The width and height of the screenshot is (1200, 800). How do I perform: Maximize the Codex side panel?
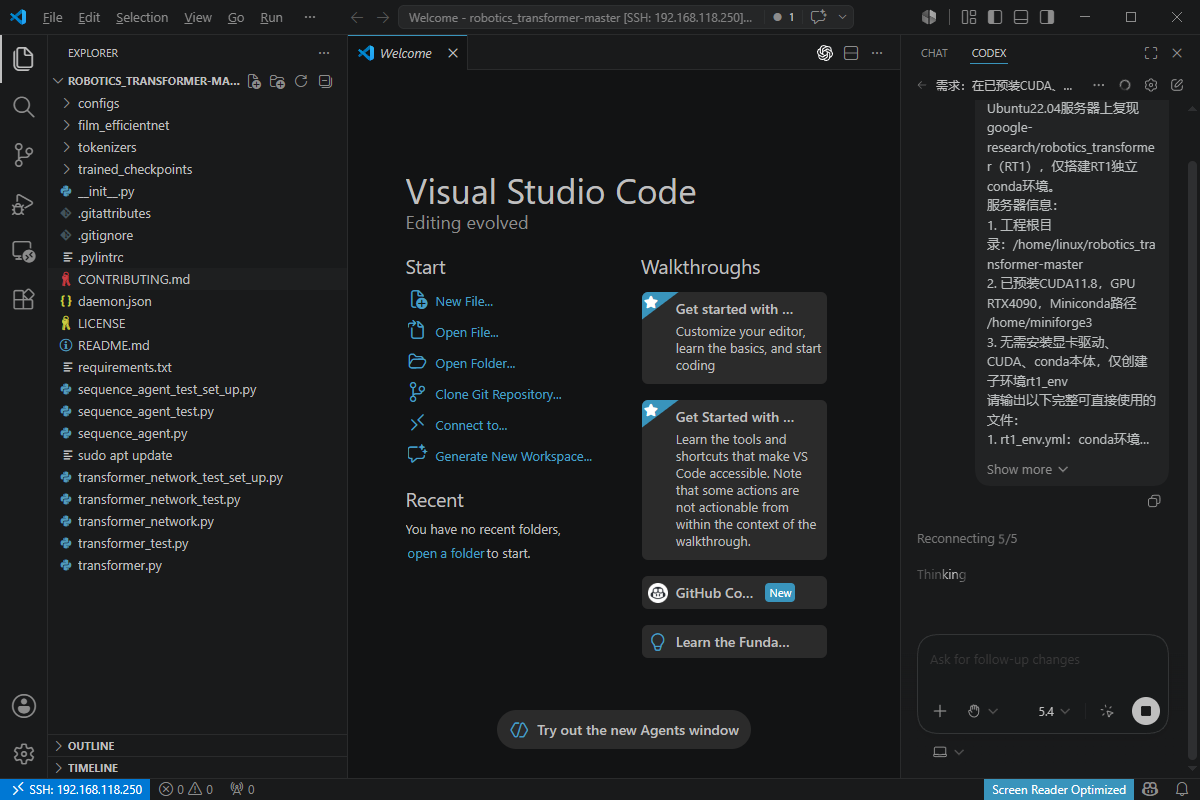(1151, 53)
